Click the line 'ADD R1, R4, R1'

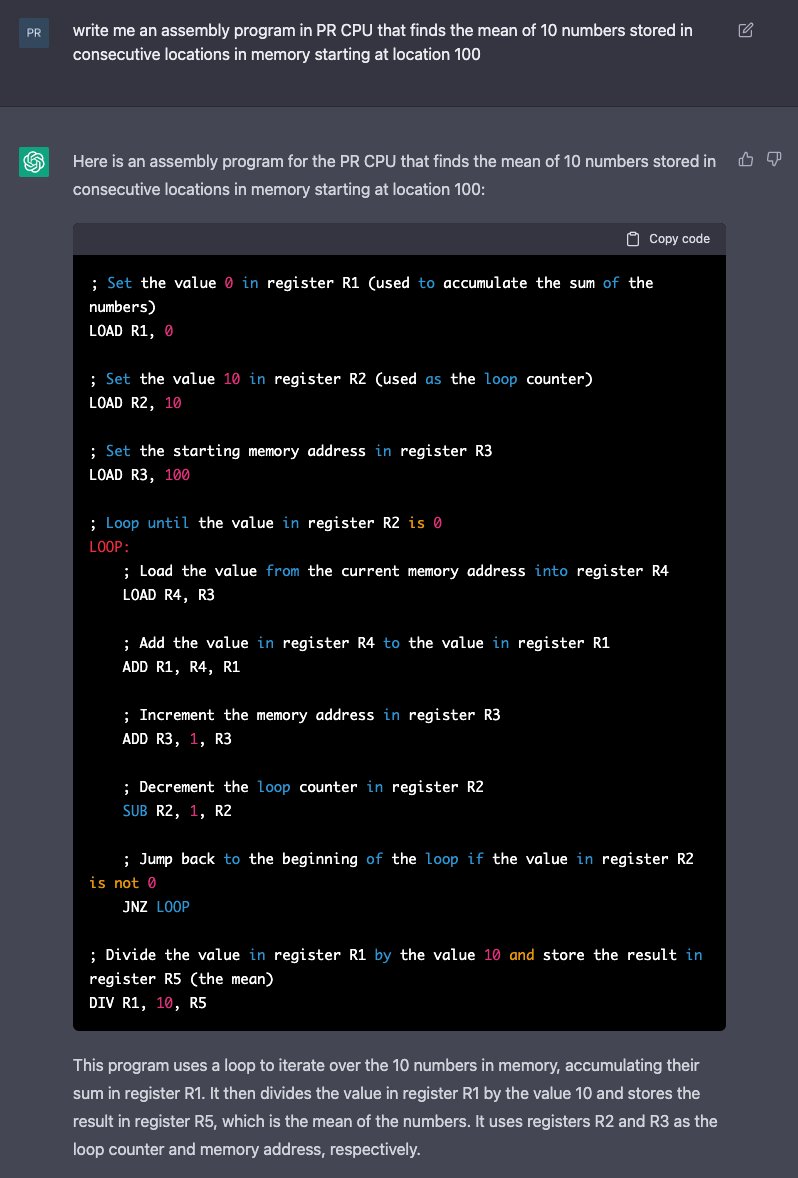(181, 667)
